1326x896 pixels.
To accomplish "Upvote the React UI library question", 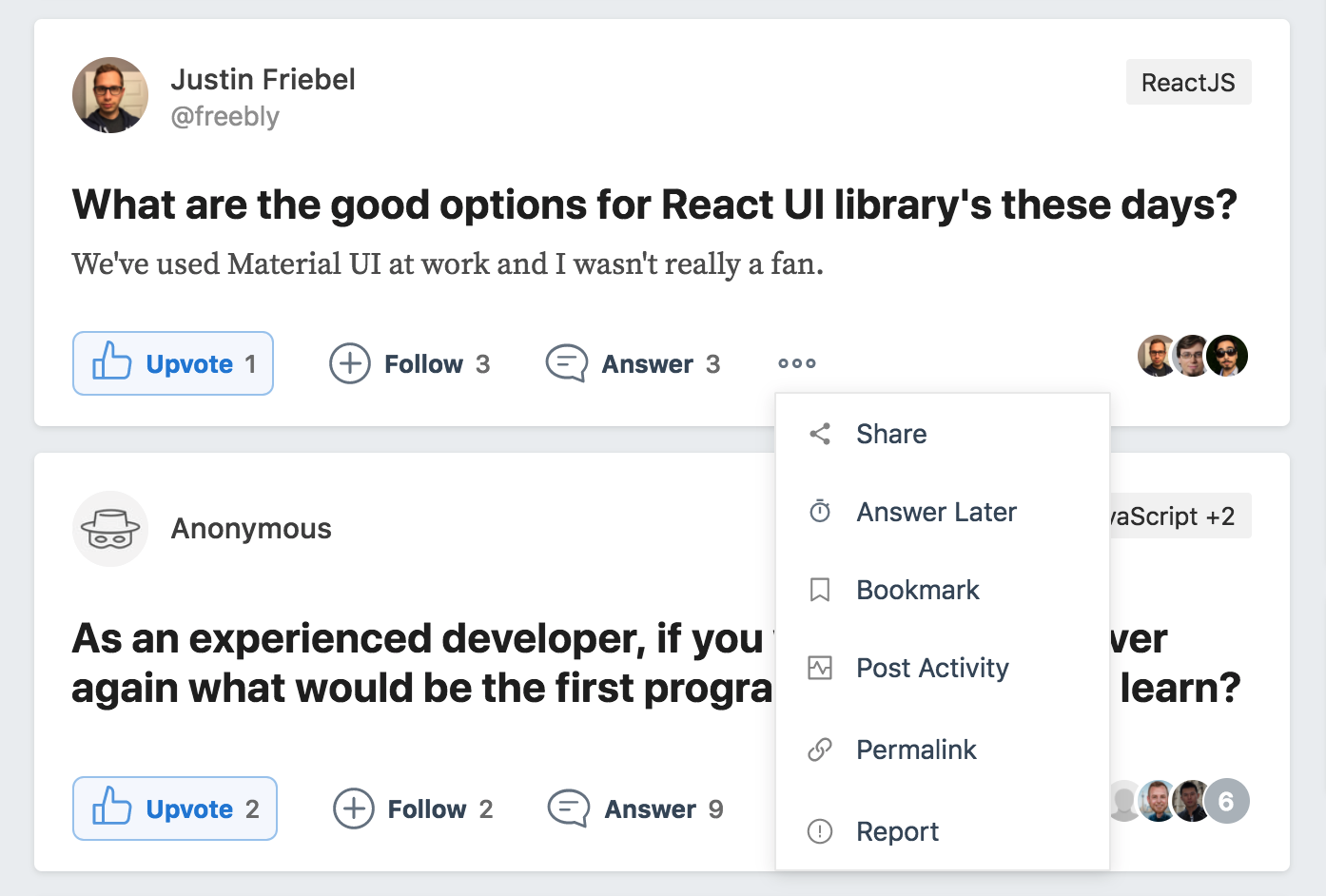I will point(173,363).
